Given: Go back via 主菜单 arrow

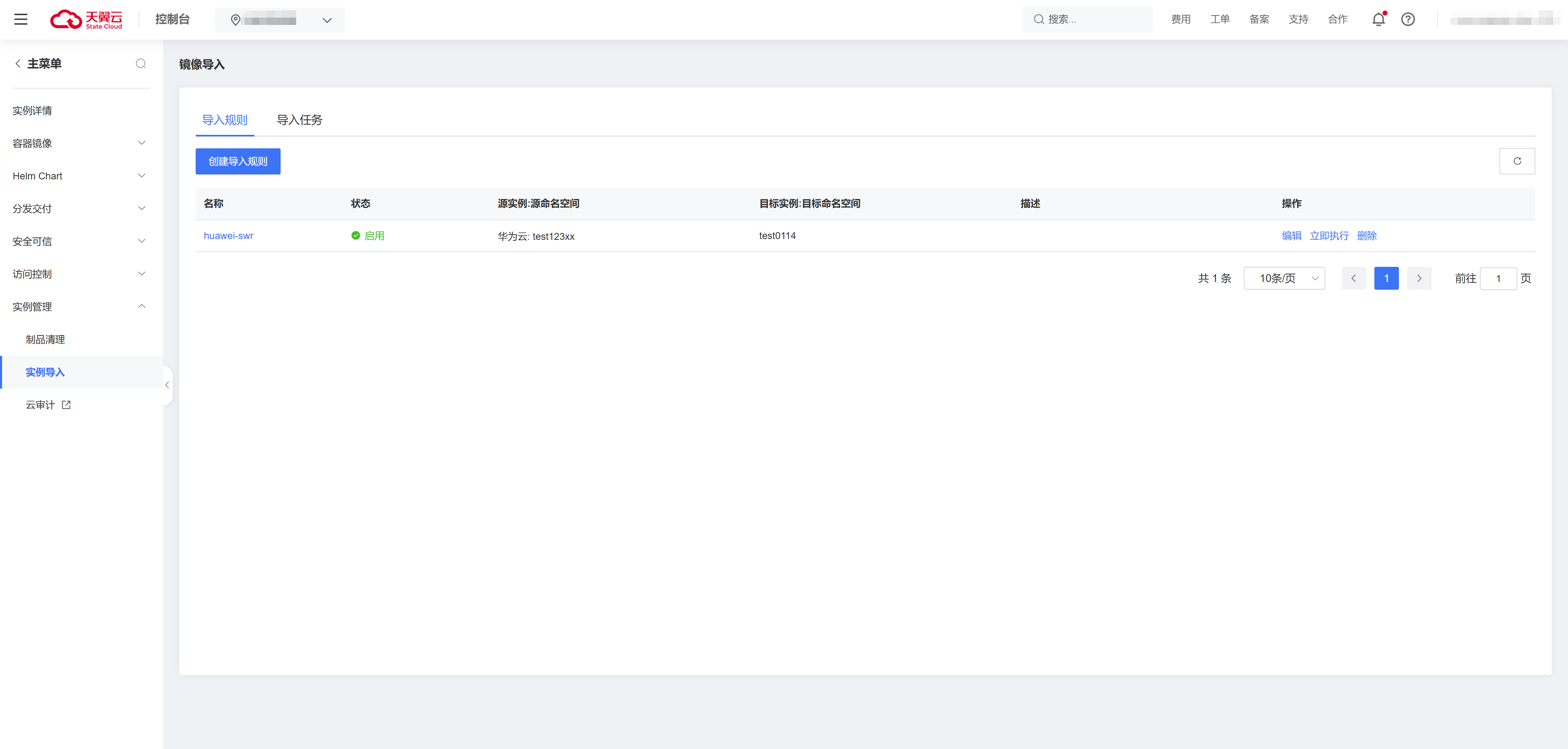Looking at the screenshot, I should (x=18, y=63).
